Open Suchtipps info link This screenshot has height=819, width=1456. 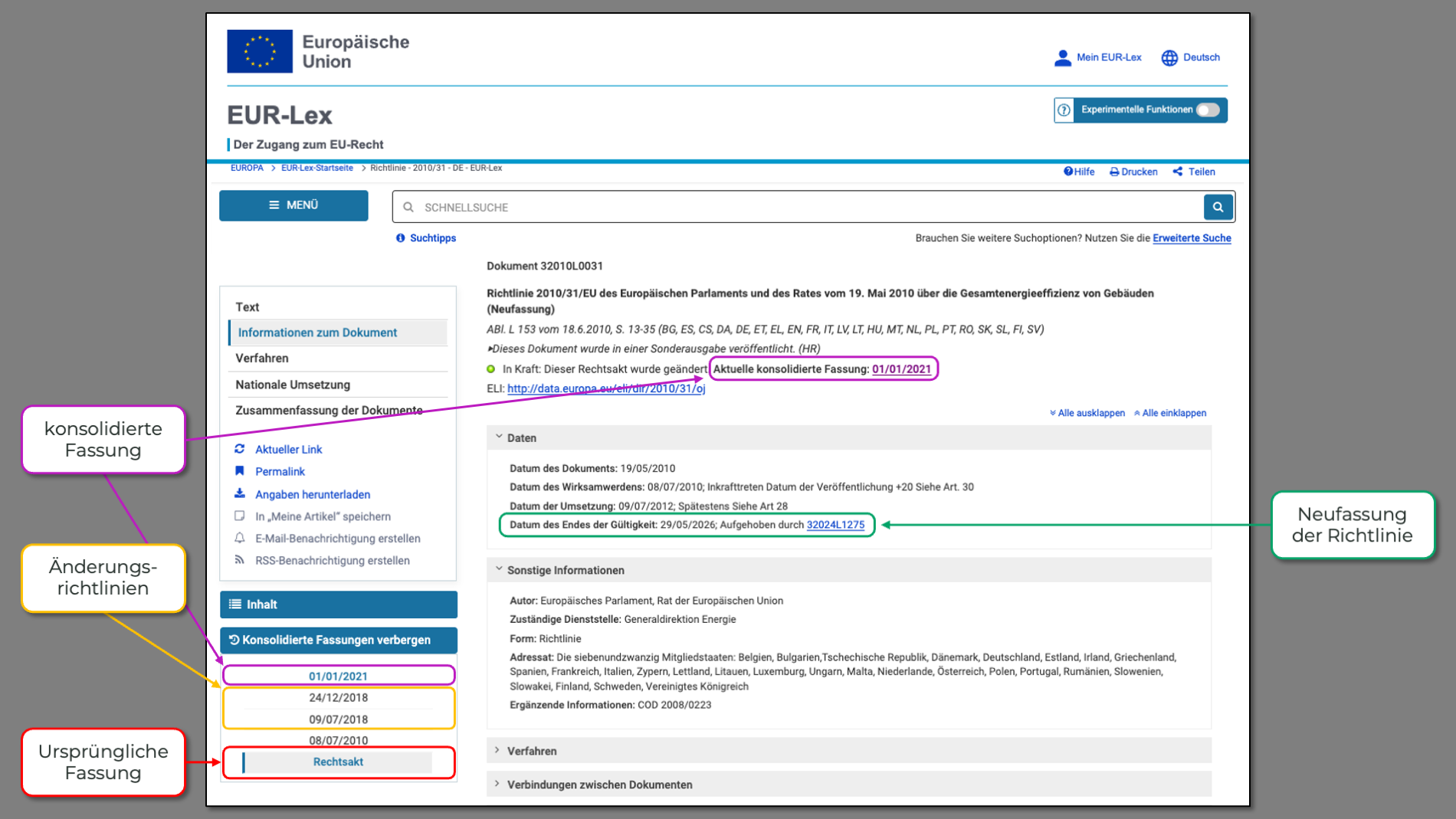426,238
